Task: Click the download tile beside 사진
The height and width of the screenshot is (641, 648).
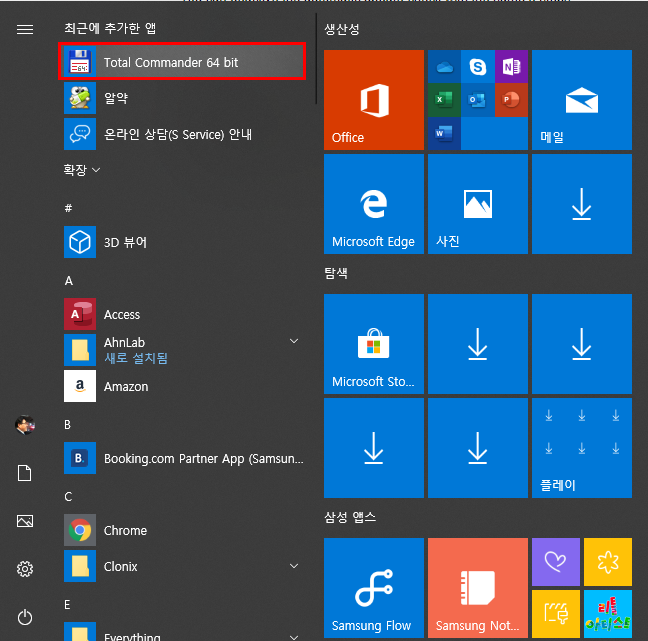Action: coord(581,204)
